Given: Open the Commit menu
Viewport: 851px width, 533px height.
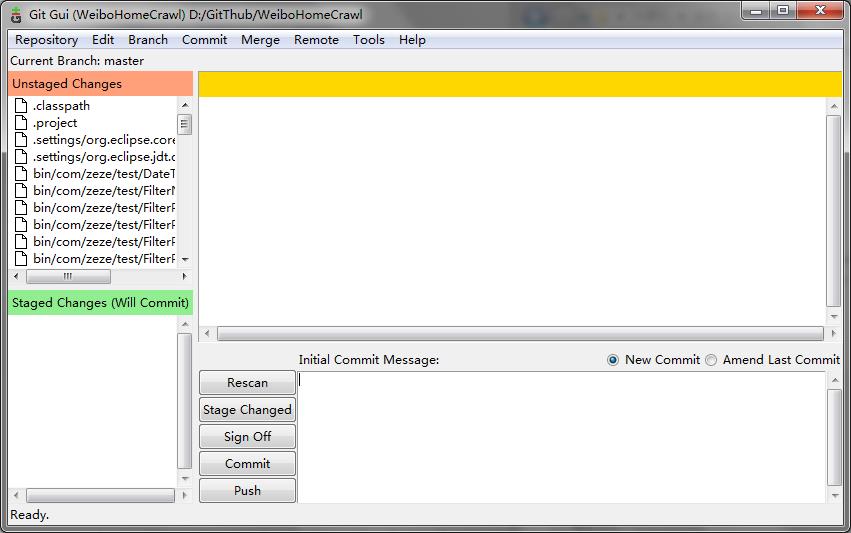Looking at the screenshot, I should (x=205, y=40).
